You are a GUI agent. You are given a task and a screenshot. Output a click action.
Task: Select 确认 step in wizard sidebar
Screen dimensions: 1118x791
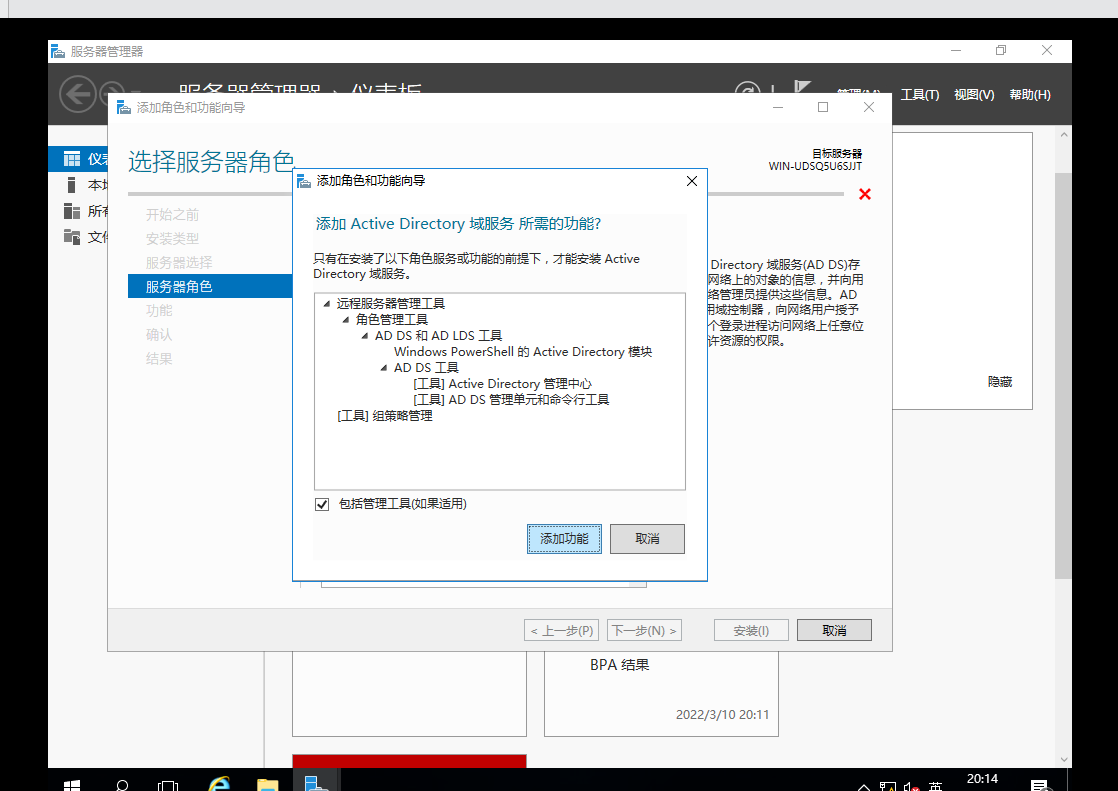159,335
